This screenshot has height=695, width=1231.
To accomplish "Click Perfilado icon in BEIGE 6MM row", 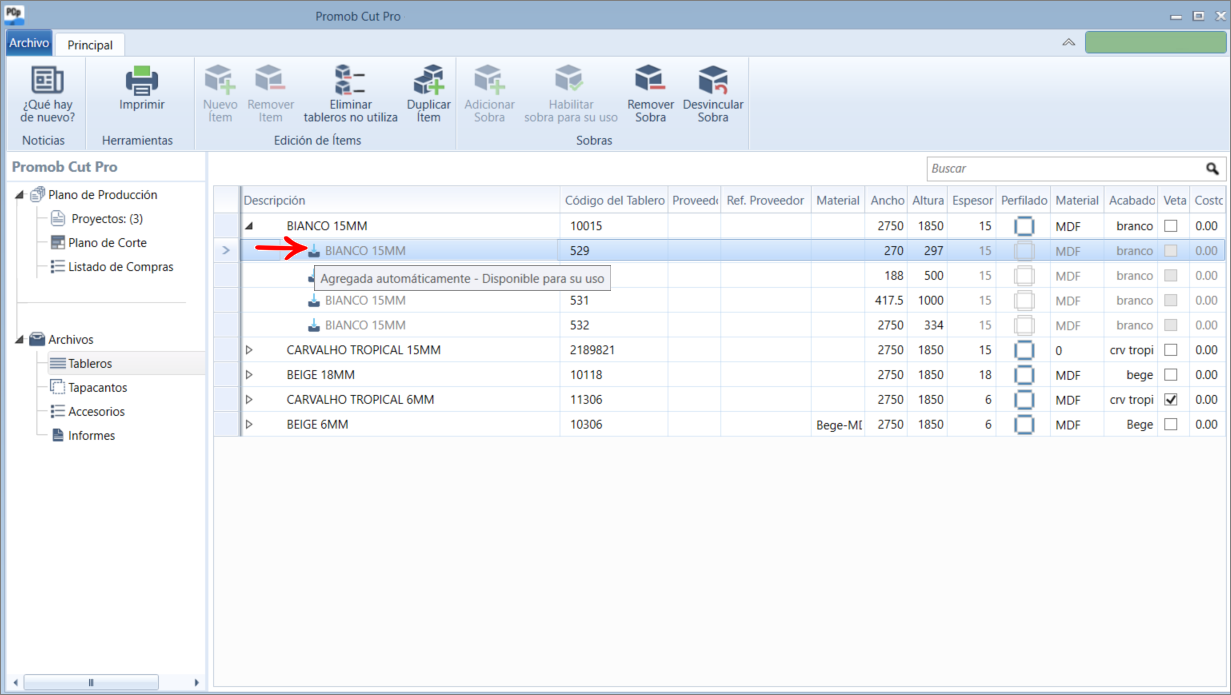I will [x=1024, y=425].
